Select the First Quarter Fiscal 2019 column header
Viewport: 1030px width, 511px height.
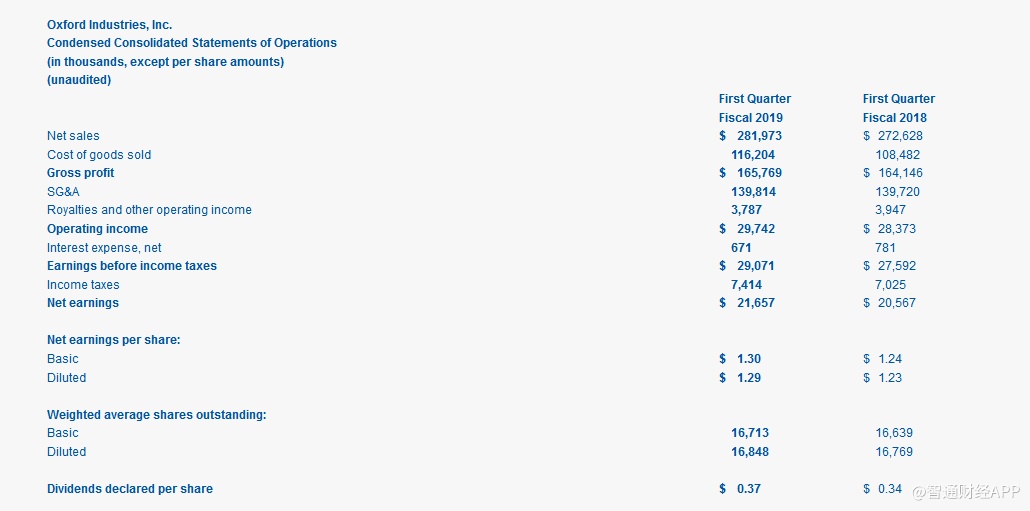[754, 108]
